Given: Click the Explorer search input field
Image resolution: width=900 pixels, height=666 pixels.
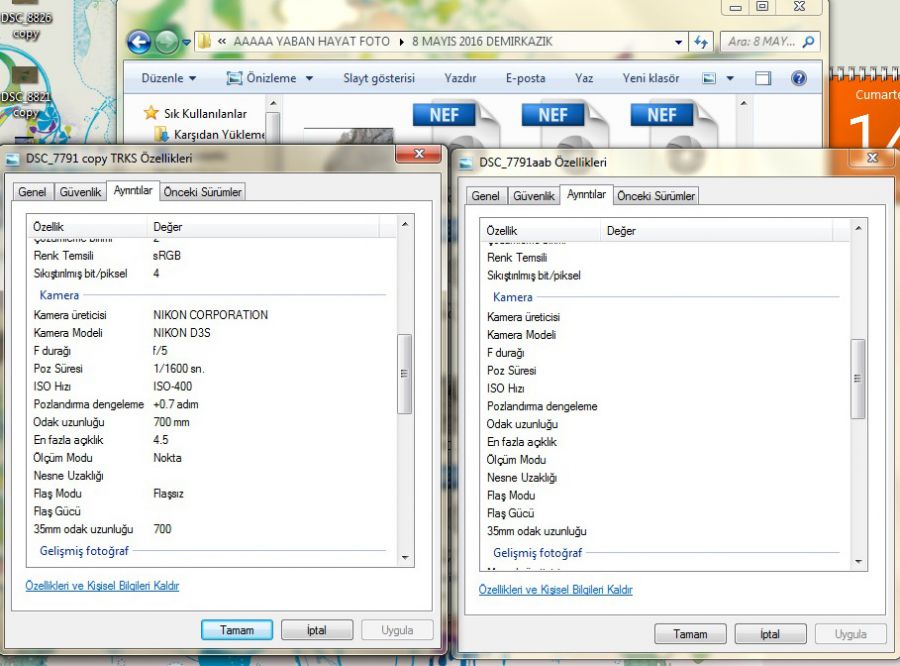Looking at the screenshot, I should 762,42.
